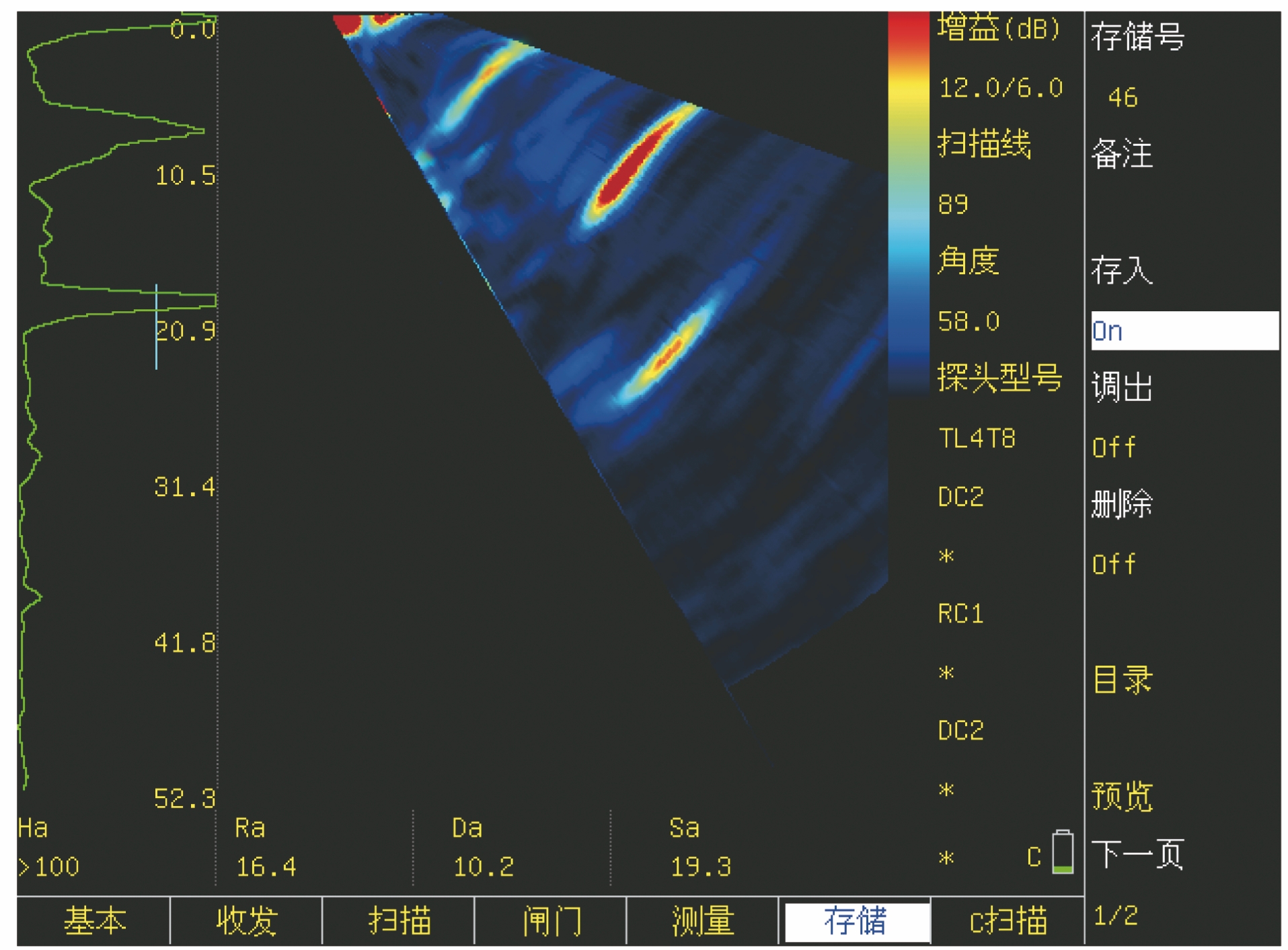Switch to the 收发 tab
Screen dimensions: 1288x950
(x=246, y=920)
